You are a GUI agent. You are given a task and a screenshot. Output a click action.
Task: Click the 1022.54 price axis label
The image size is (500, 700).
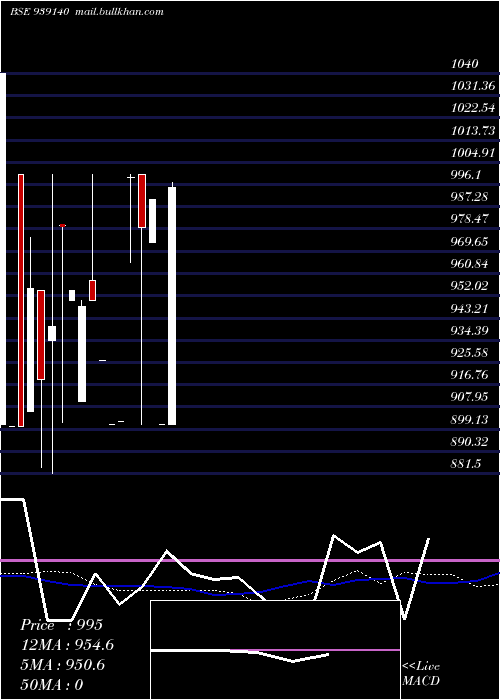473,108
